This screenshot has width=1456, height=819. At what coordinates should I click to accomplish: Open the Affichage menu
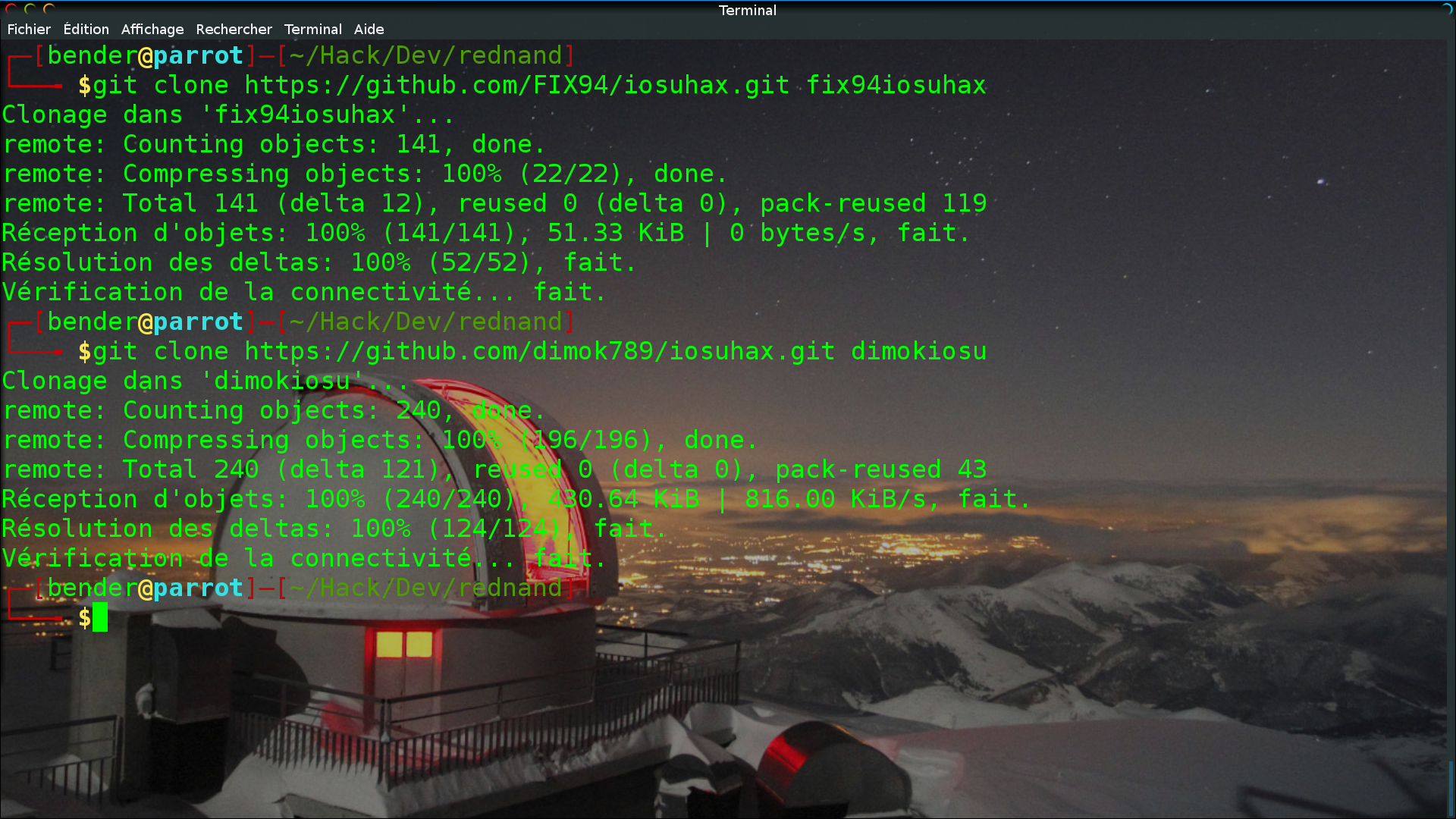click(152, 29)
